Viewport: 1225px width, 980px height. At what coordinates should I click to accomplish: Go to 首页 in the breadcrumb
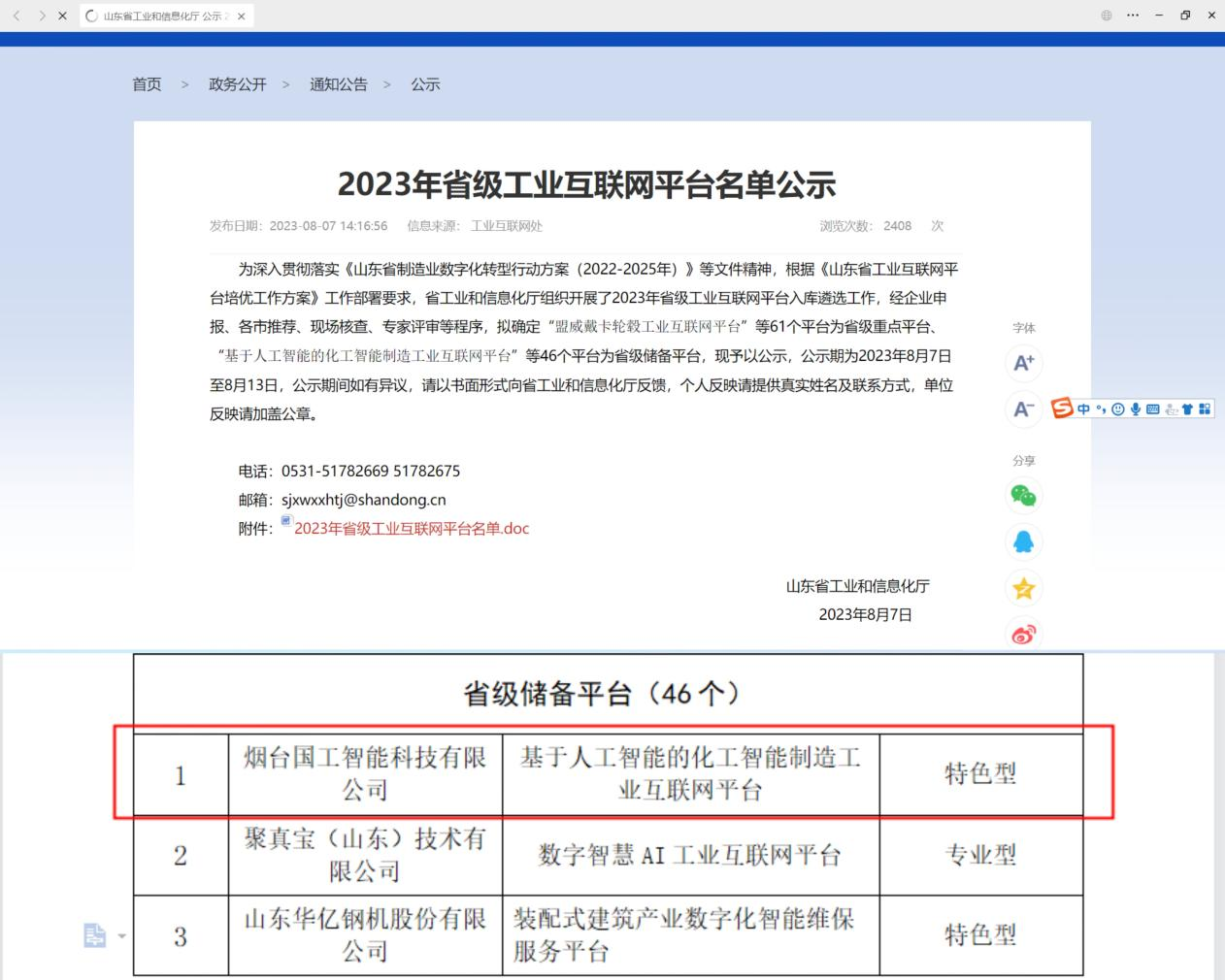147,84
